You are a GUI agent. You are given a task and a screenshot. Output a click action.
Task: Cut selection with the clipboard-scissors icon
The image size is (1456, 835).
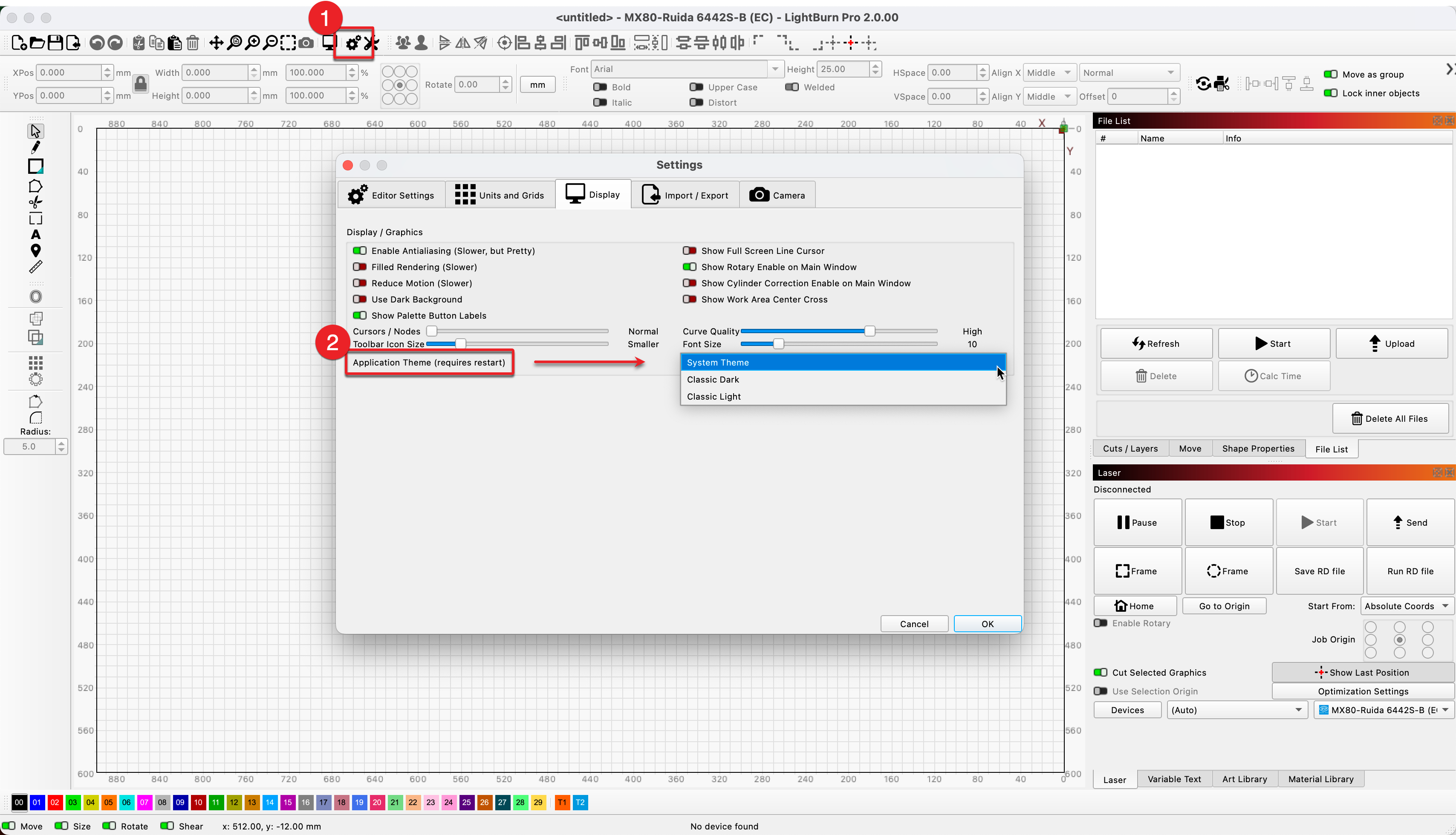[x=139, y=43]
